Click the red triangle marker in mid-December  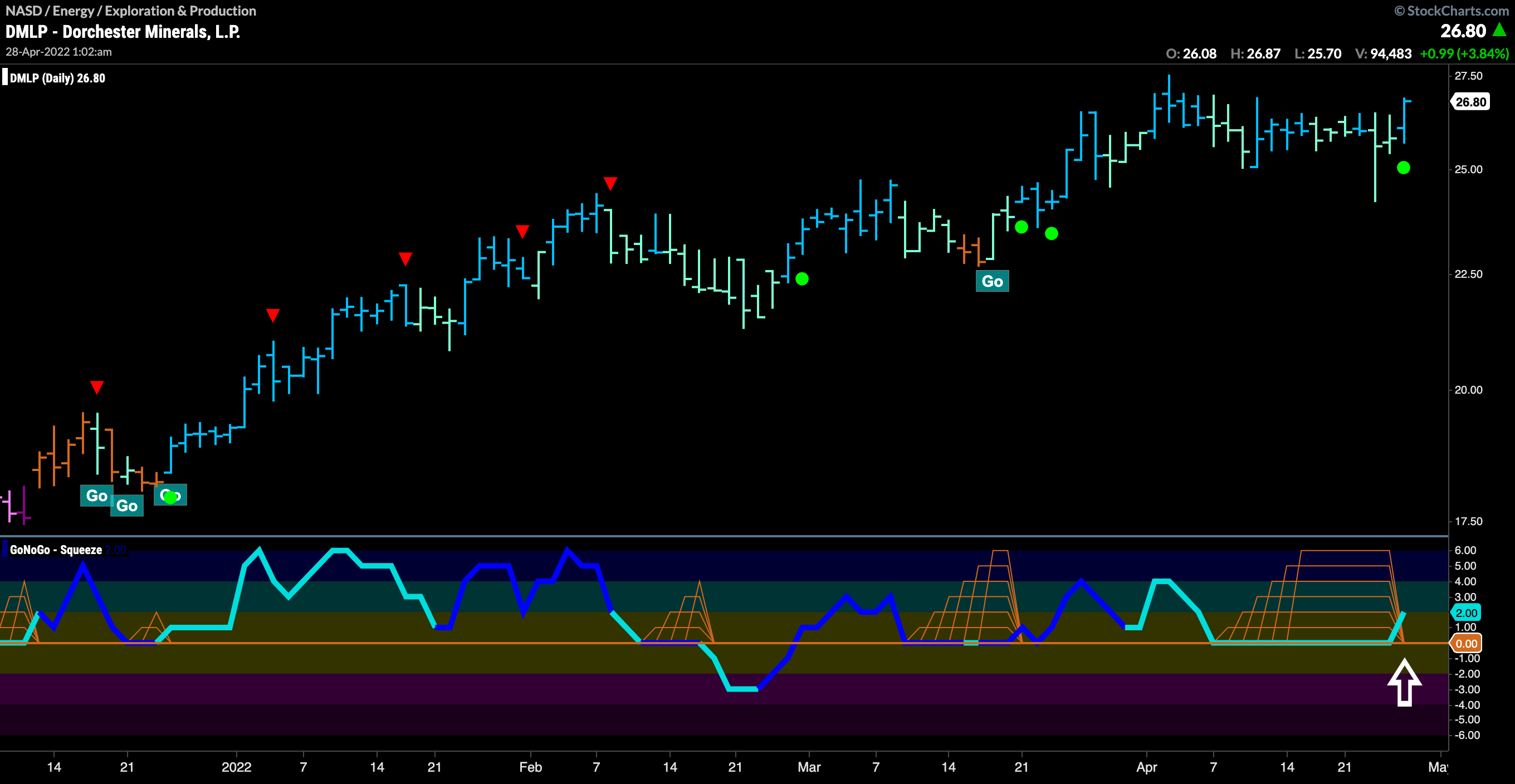point(97,388)
